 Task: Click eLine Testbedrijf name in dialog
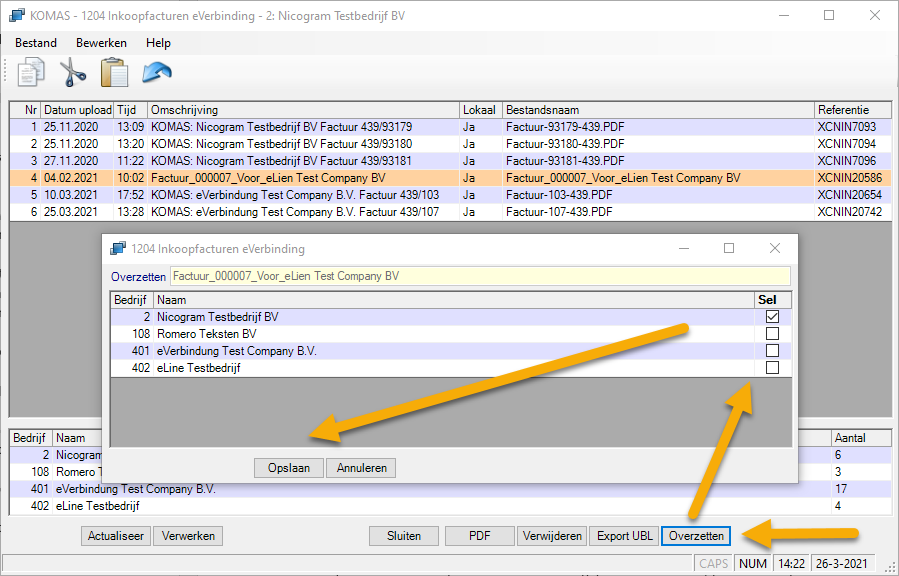pyautogui.click(x=198, y=368)
